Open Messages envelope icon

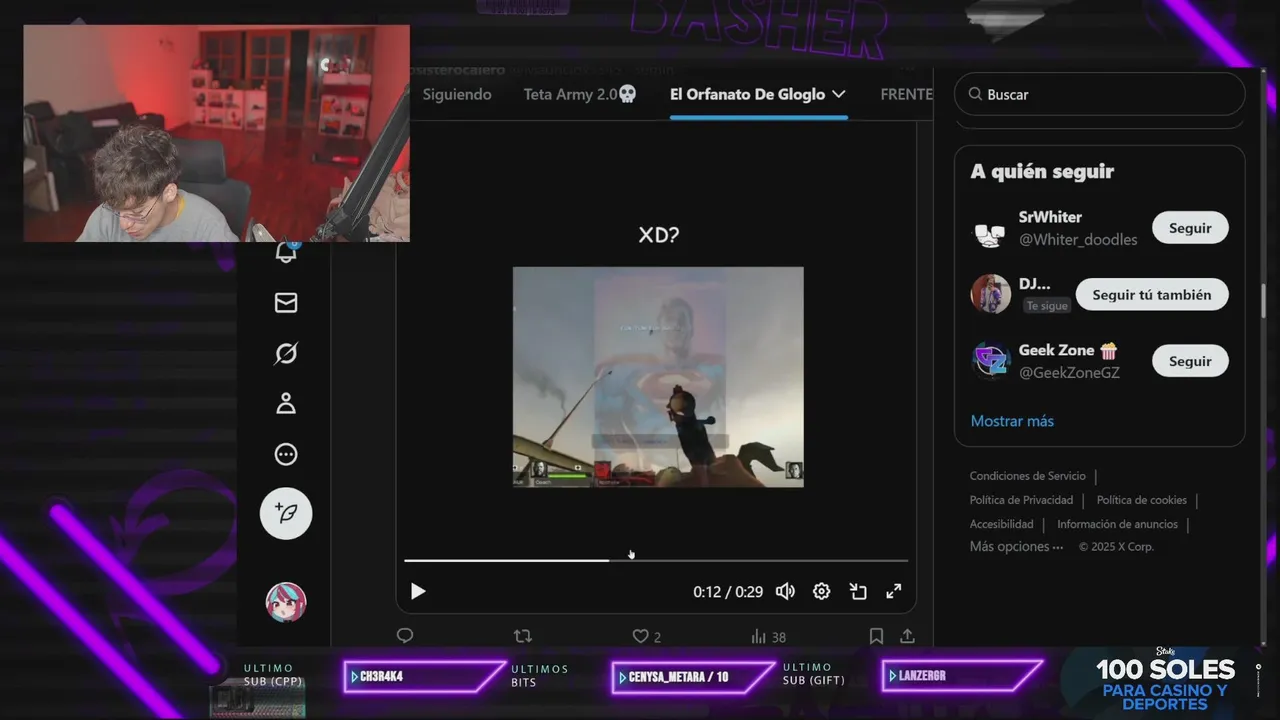[x=286, y=302]
